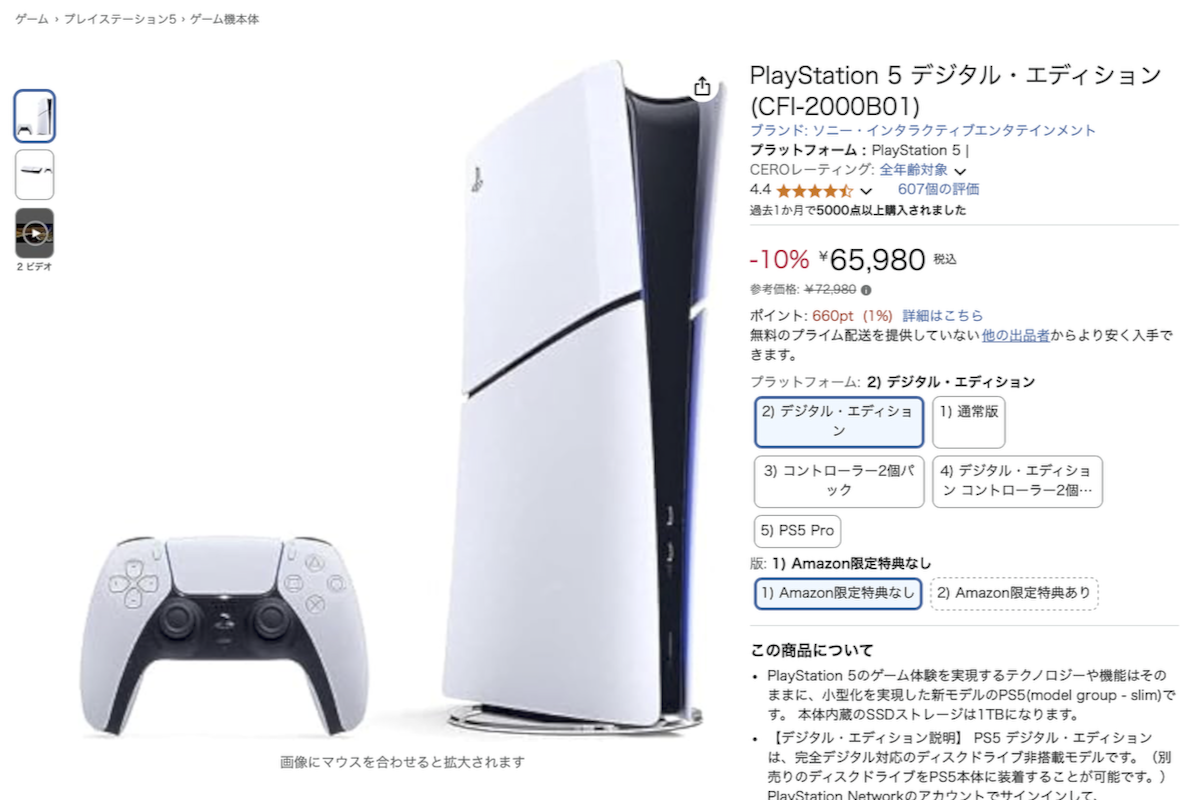Open the 詳細はこちら points link
The width and height of the screenshot is (1200, 800).
click(943, 315)
